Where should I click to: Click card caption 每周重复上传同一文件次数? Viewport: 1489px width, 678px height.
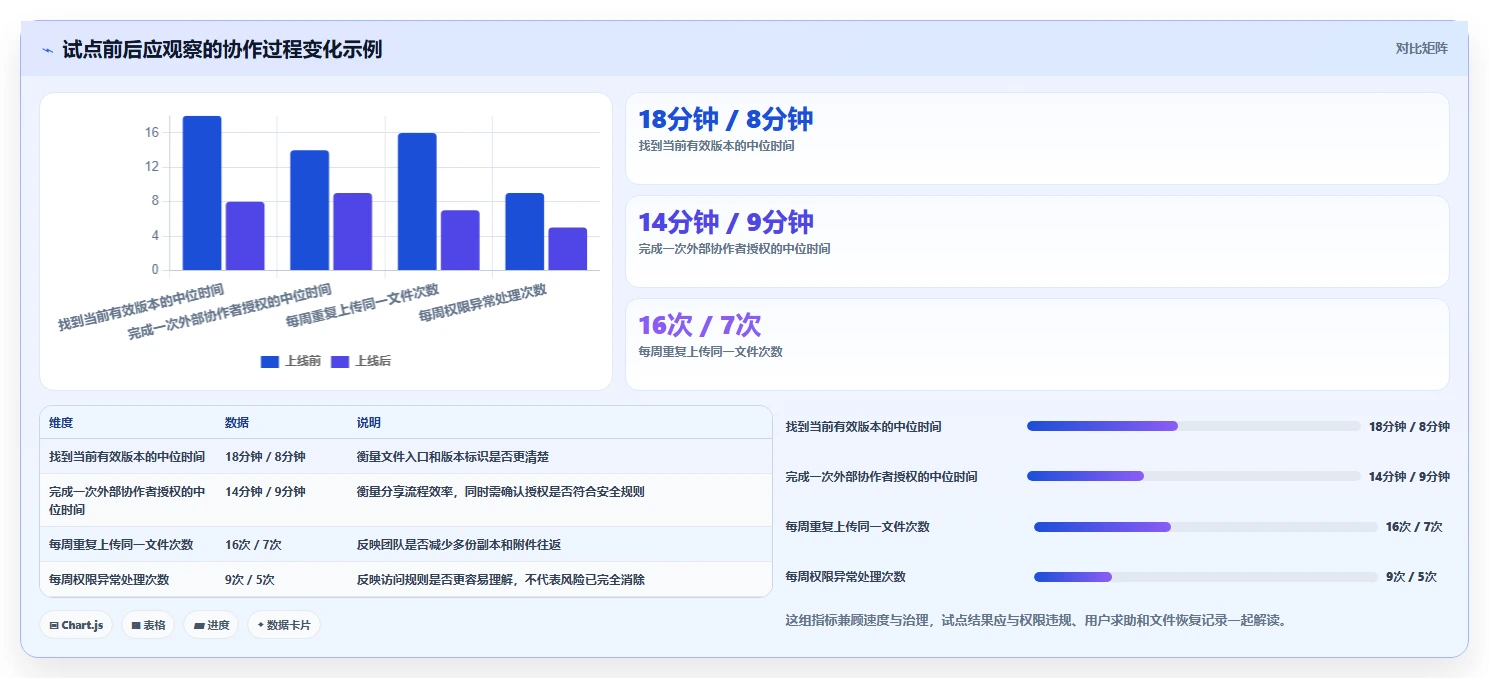pos(710,351)
